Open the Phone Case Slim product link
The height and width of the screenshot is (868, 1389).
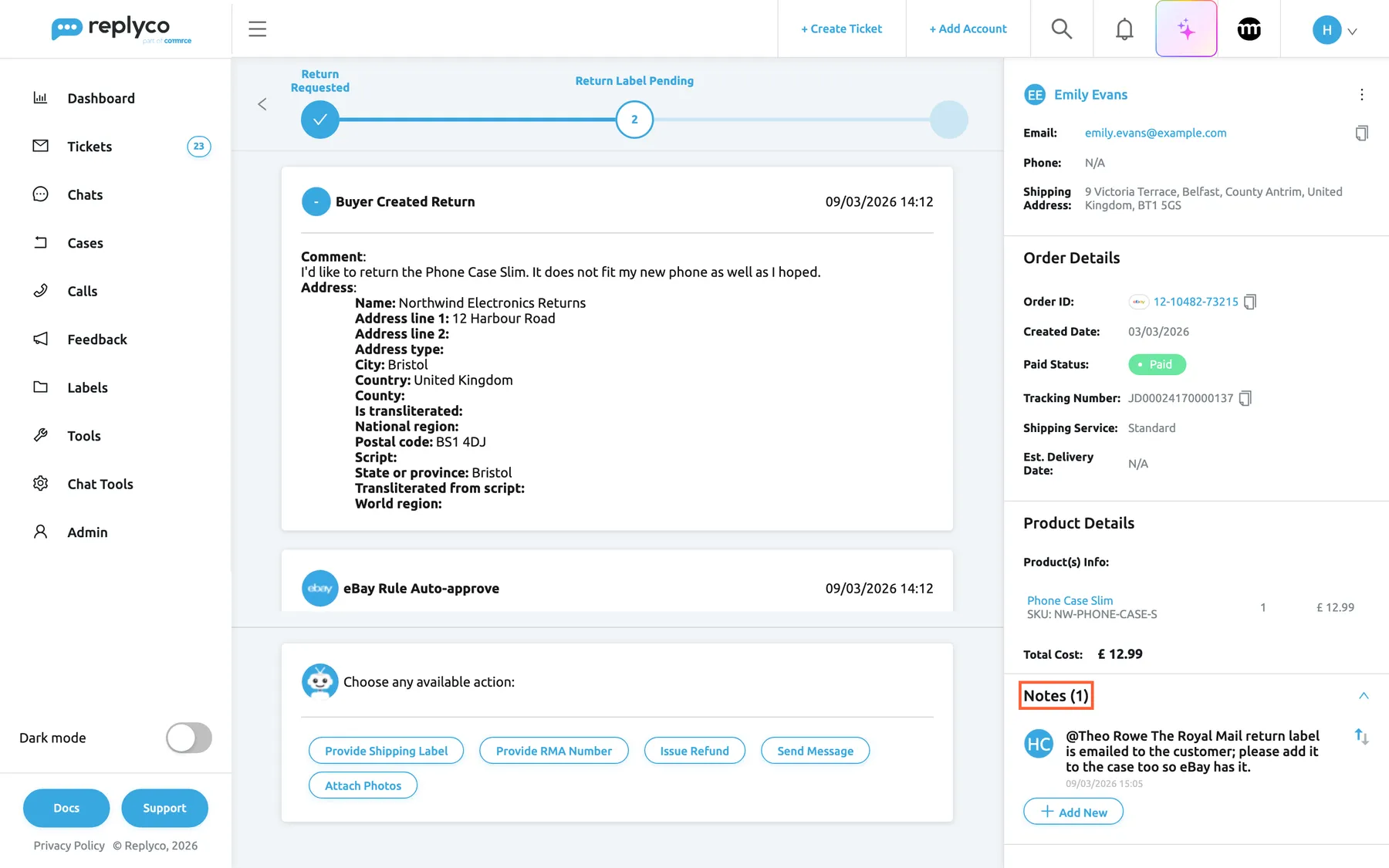1070,600
